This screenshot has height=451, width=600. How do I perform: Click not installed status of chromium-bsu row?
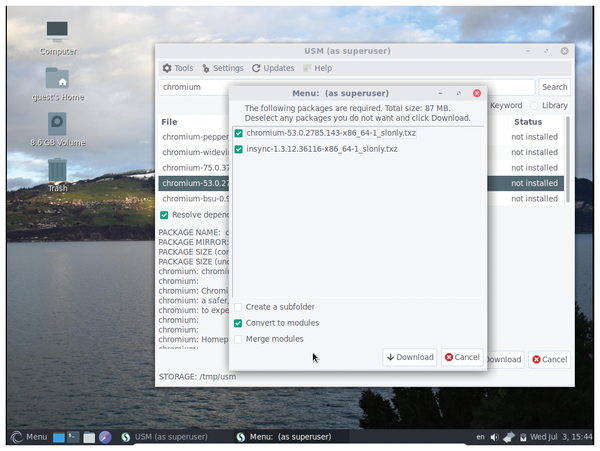tap(534, 199)
